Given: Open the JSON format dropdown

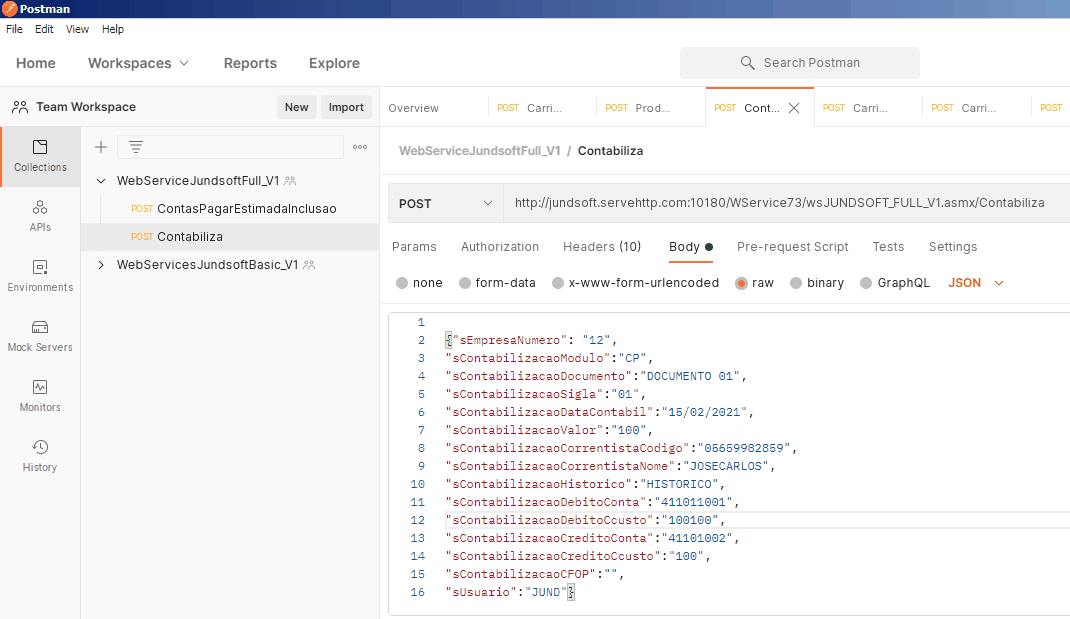Looking at the screenshot, I should tap(976, 283).
